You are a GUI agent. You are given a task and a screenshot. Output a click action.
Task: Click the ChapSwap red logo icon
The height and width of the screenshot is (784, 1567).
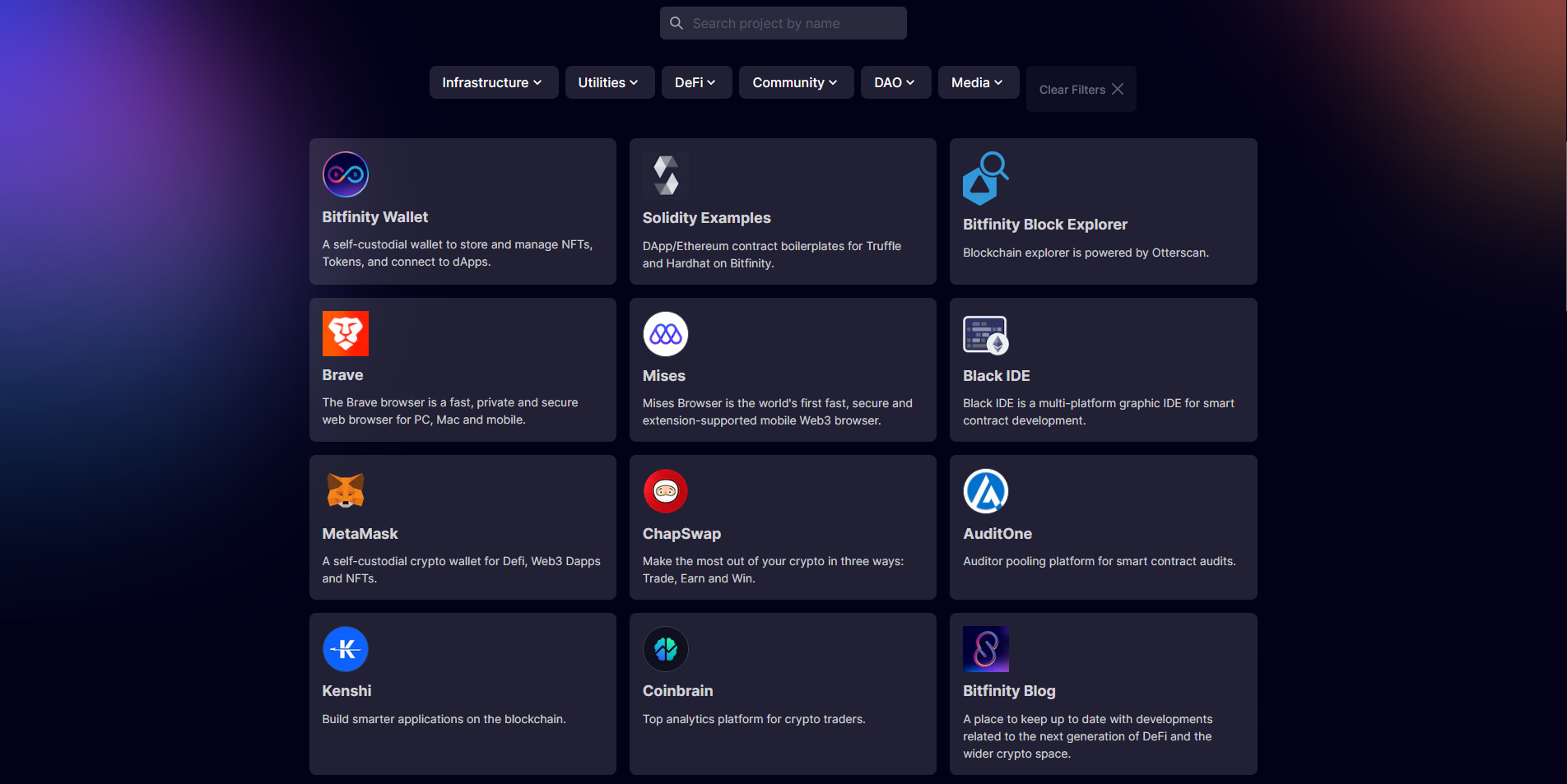pos(665,491)
